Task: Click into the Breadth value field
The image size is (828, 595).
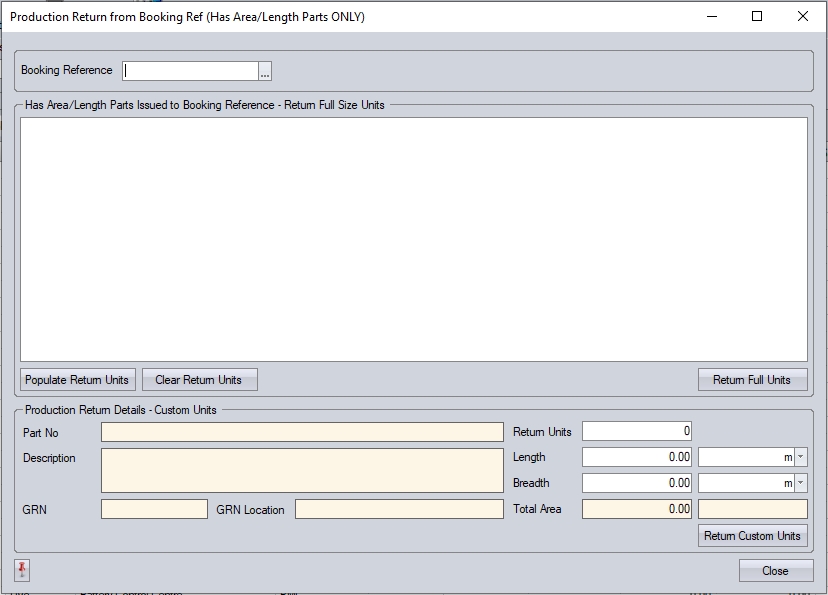Action: click(x=638, y=483)
